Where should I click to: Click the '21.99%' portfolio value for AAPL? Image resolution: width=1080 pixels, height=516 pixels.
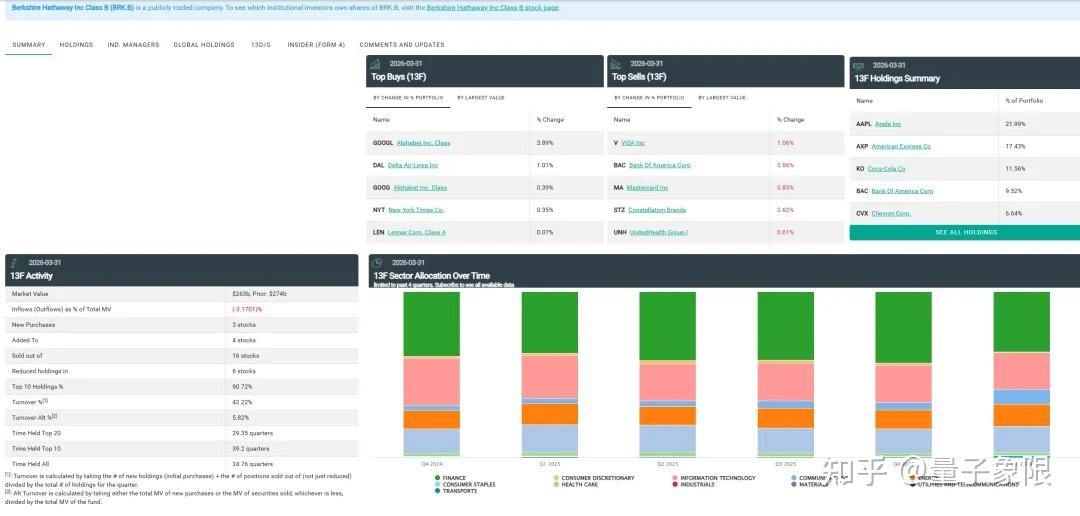1015,124
